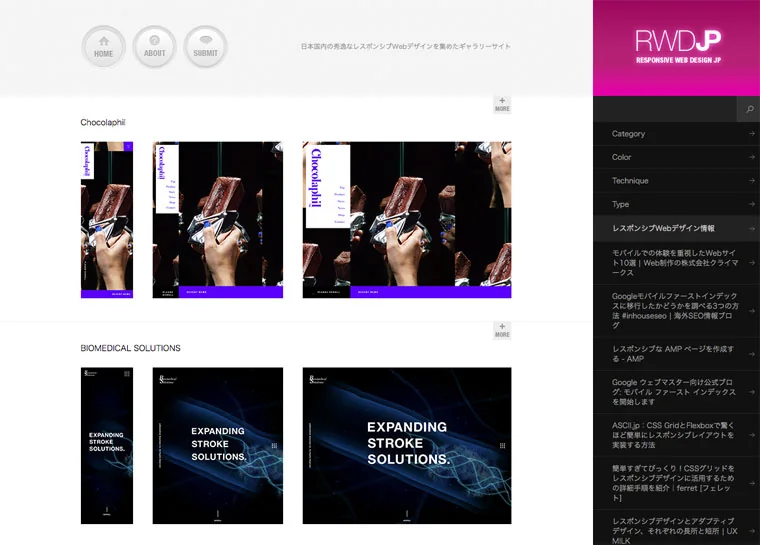Open the SUBMIT round button

pos(206,47)
